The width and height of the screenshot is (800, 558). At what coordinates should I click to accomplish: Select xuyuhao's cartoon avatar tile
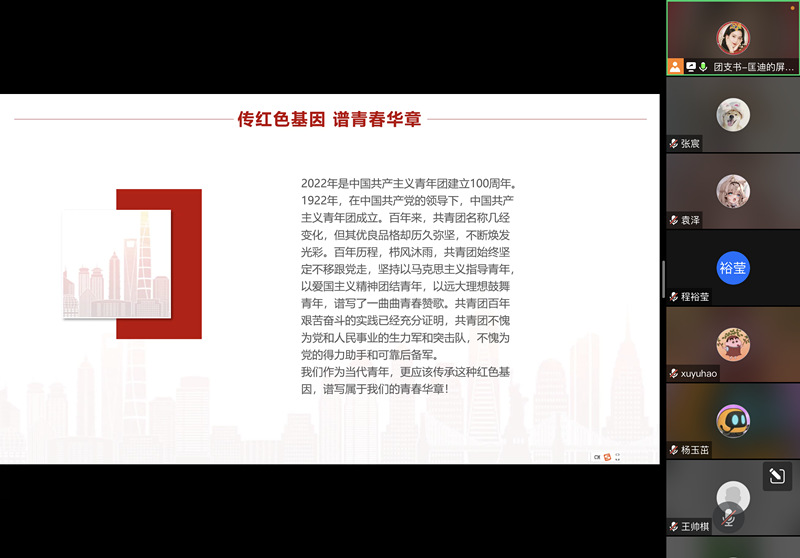pyautogui.click(x=733, y=344)
